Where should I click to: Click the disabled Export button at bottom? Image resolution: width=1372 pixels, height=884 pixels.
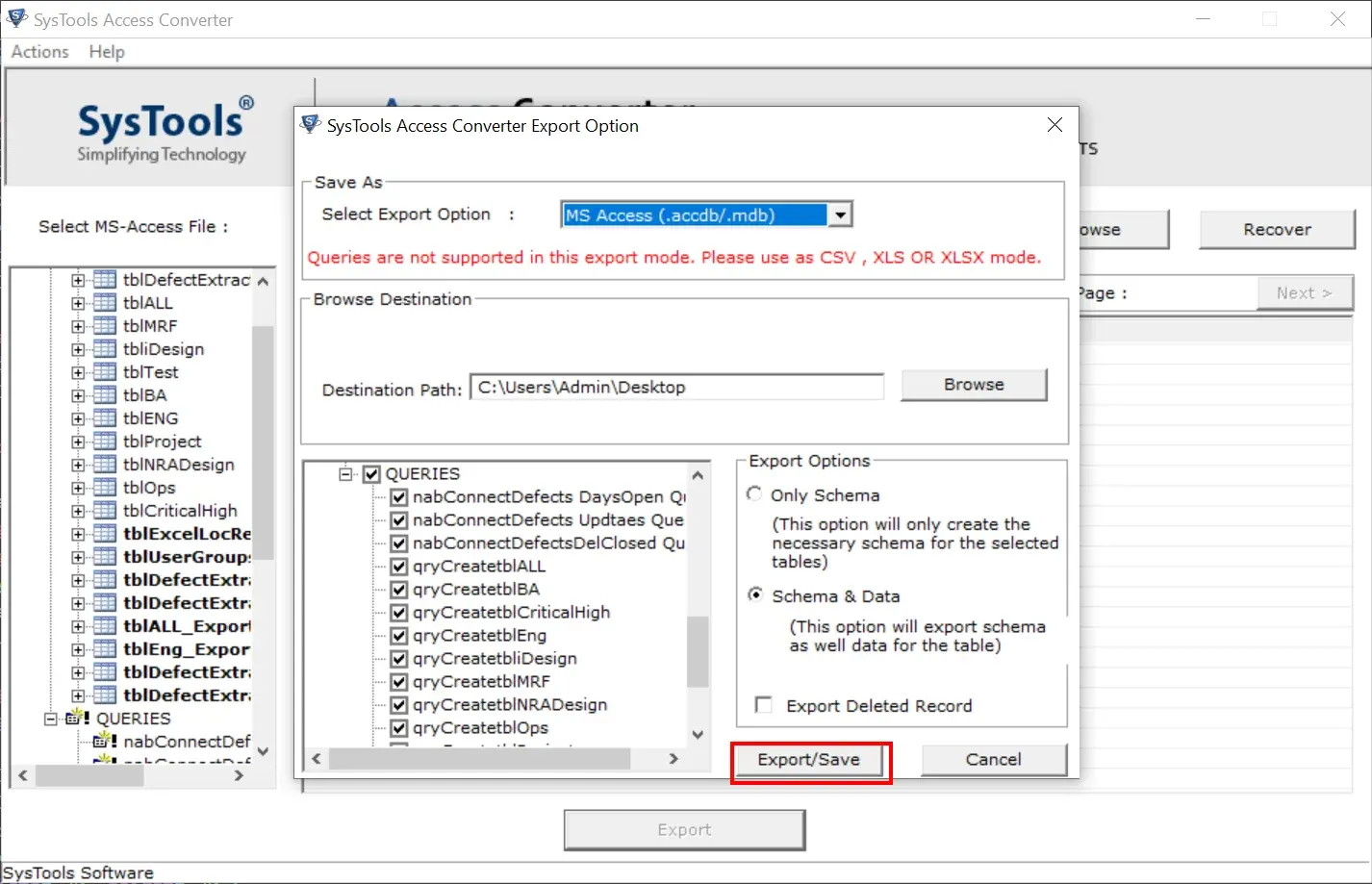[684, 830]
